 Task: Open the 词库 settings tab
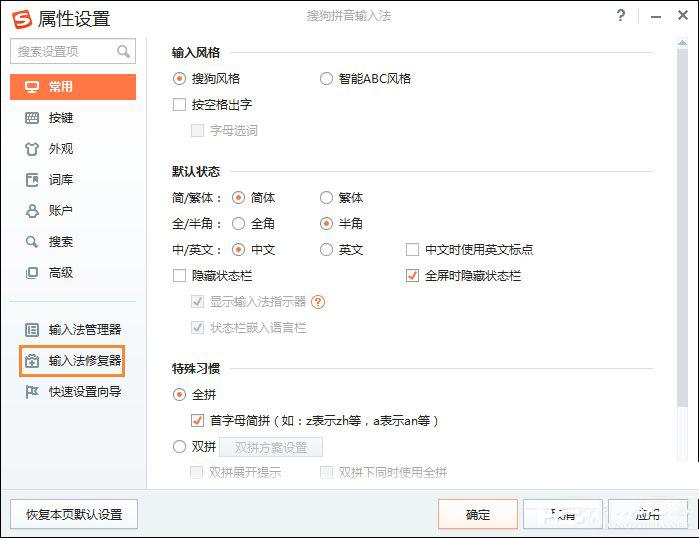tap(73, 180)
